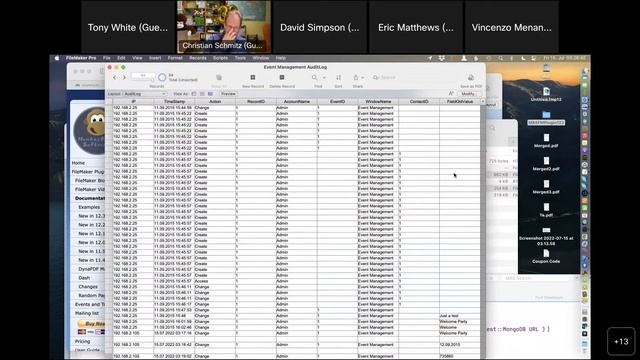Click the Spotlight search icon in menu bar
Image resolution: width=640 pixels, height=360 pixels.
pos(501,58)
